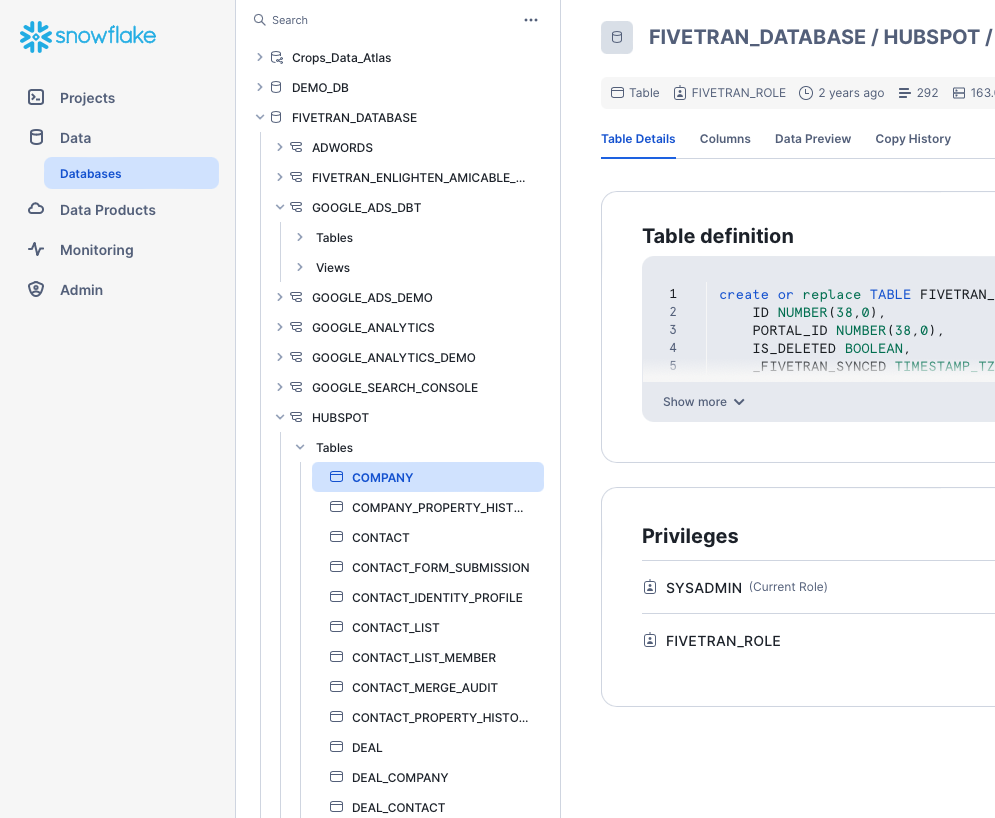Collapse the HUBSPOT schema

pyautogui.click(x=280, y=417)
